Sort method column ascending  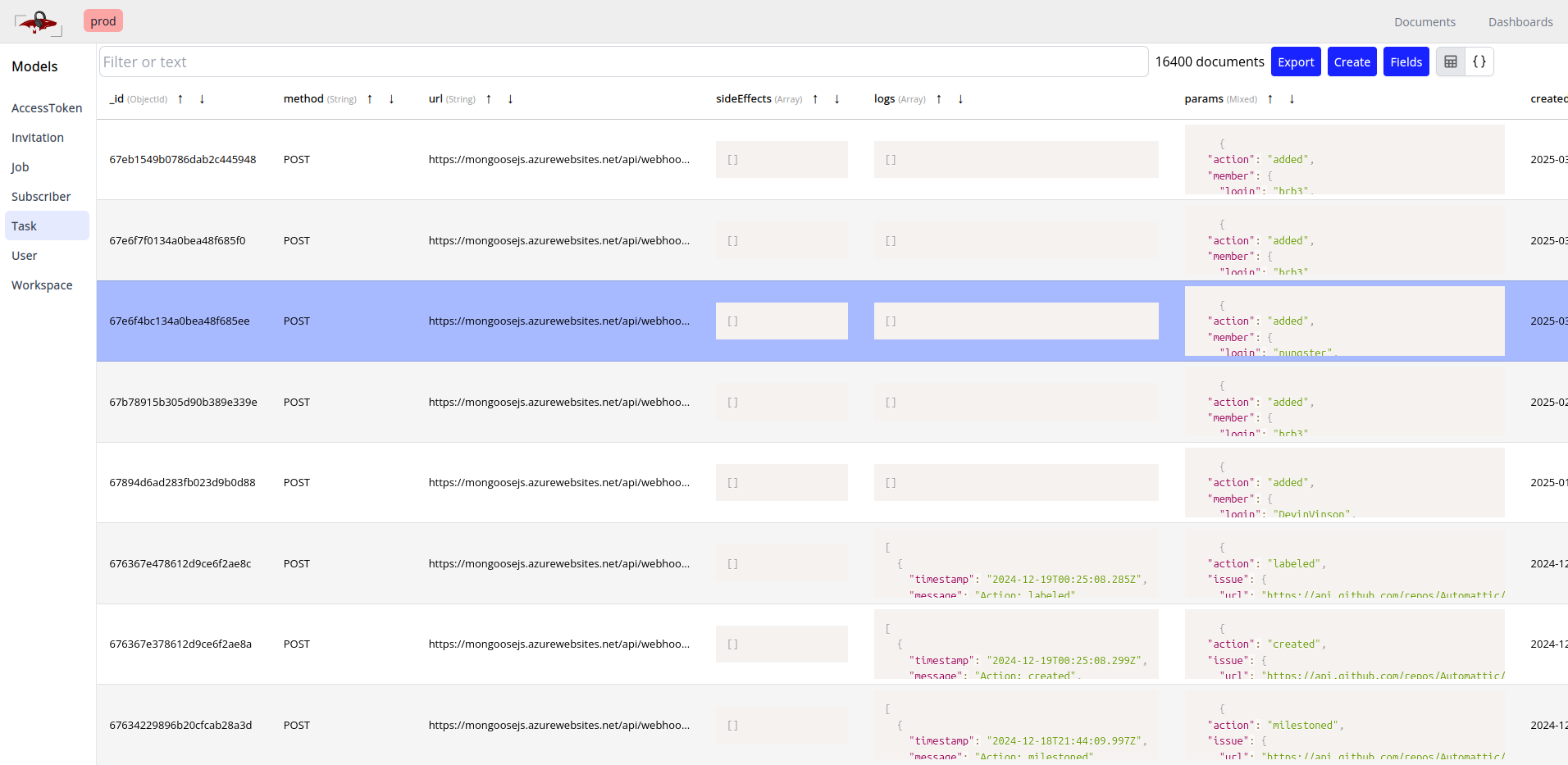click(370, 99)
